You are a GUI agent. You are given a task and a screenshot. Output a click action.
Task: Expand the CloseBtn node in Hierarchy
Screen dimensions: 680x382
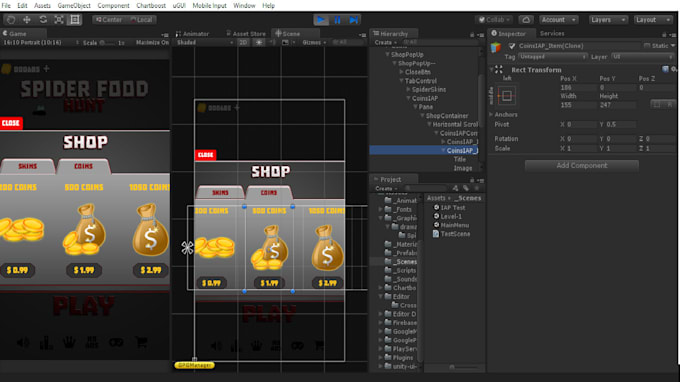401,72
